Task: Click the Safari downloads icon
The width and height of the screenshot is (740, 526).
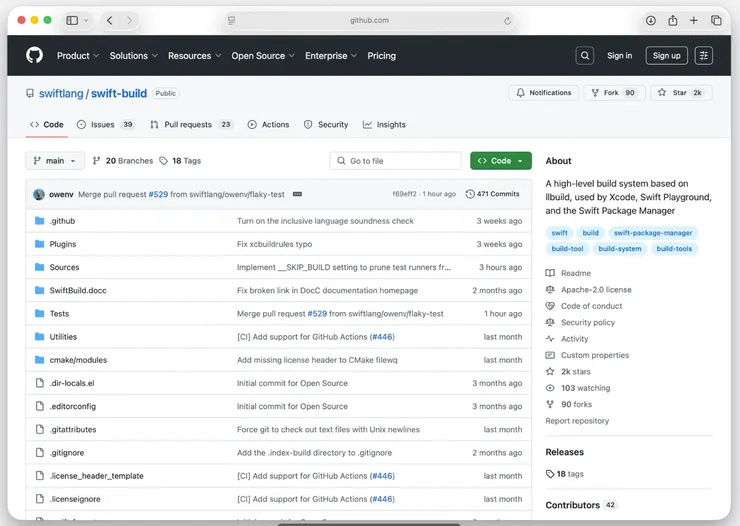Action: pos(651,20)
